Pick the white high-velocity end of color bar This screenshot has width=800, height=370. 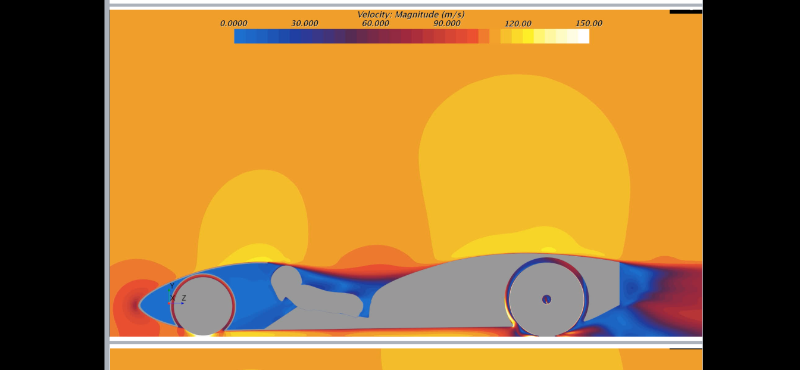click(x=581, y=36)
